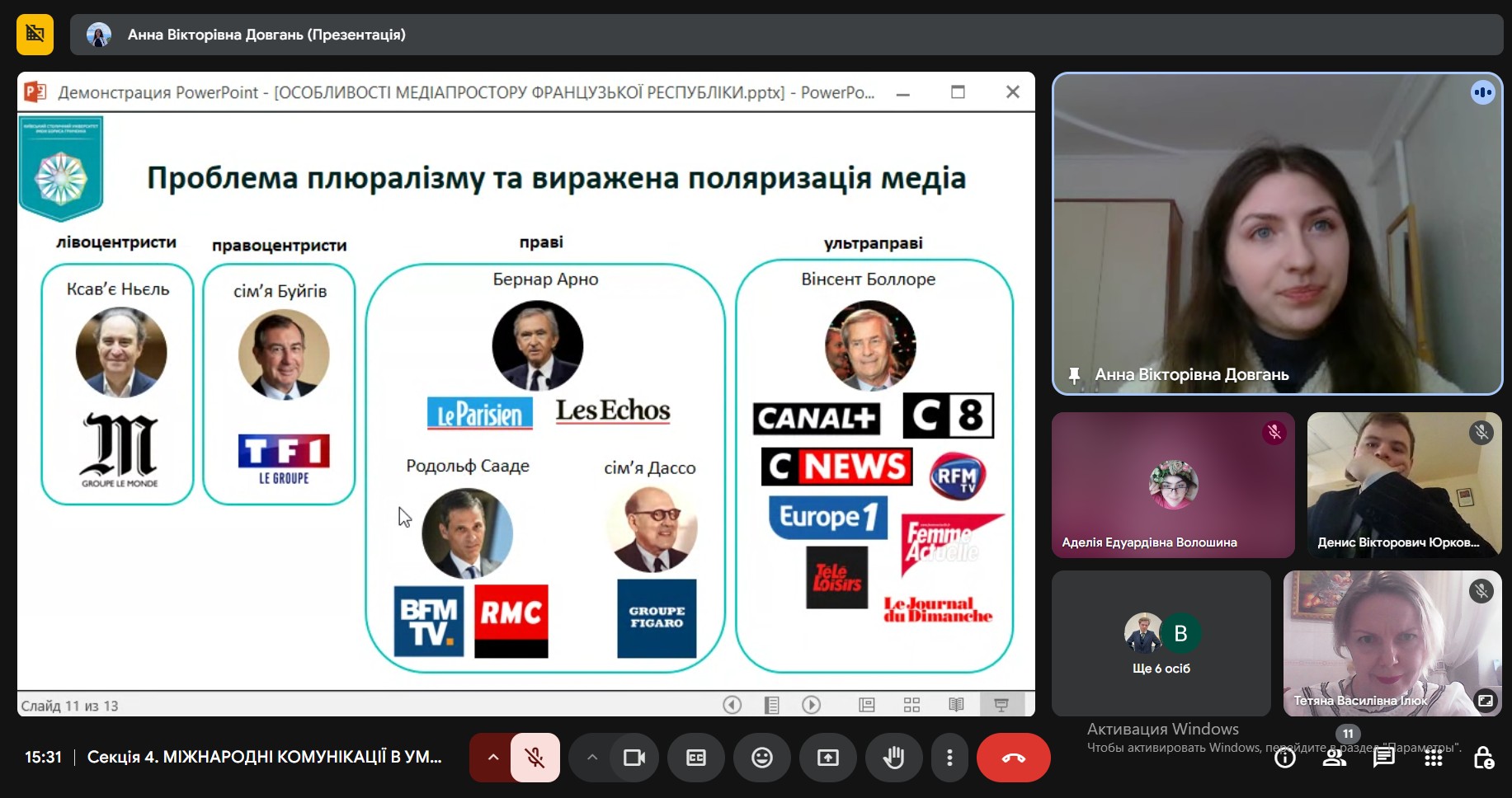The image size is (1512, 798).
Task: Switch to reading view in PowerPoint
Action: [956, 705]
